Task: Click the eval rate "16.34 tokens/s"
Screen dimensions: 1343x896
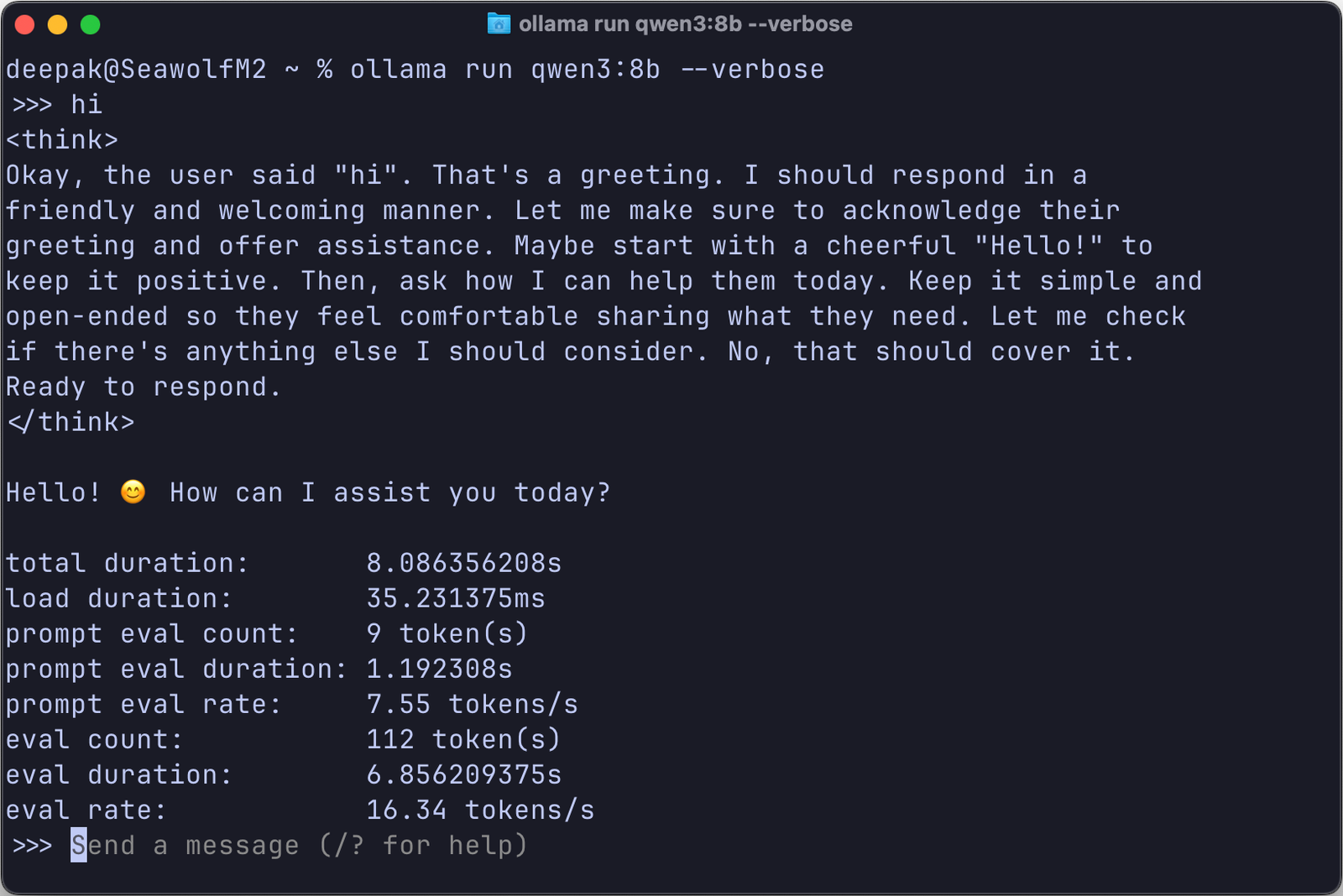Action: click(480, 809)
